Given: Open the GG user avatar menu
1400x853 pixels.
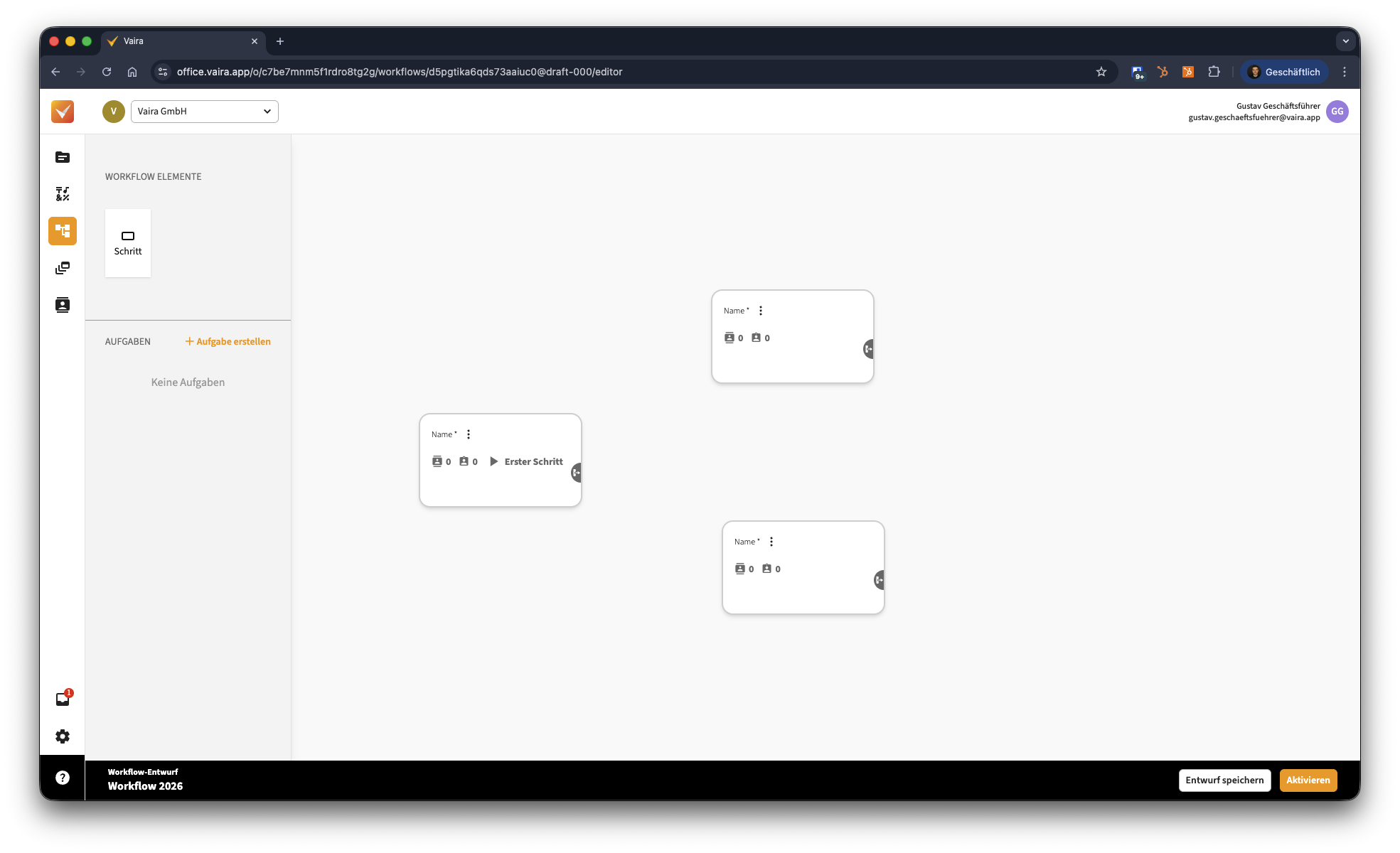Looking at the screenshot, I should (x=1337, y=112).
